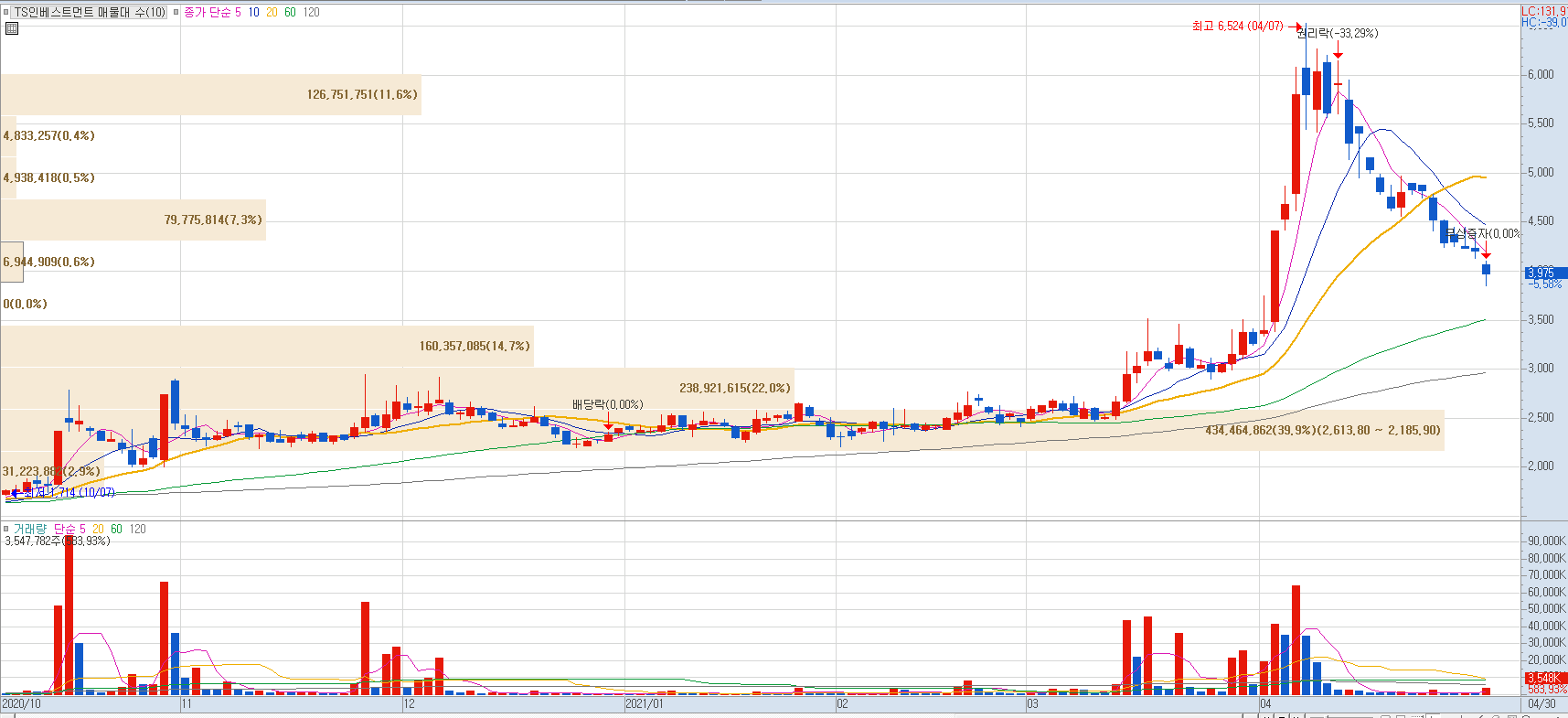The image size is (1568, 718).
Task: Click the 3,000 price axis label
Action: (1541, 368)
